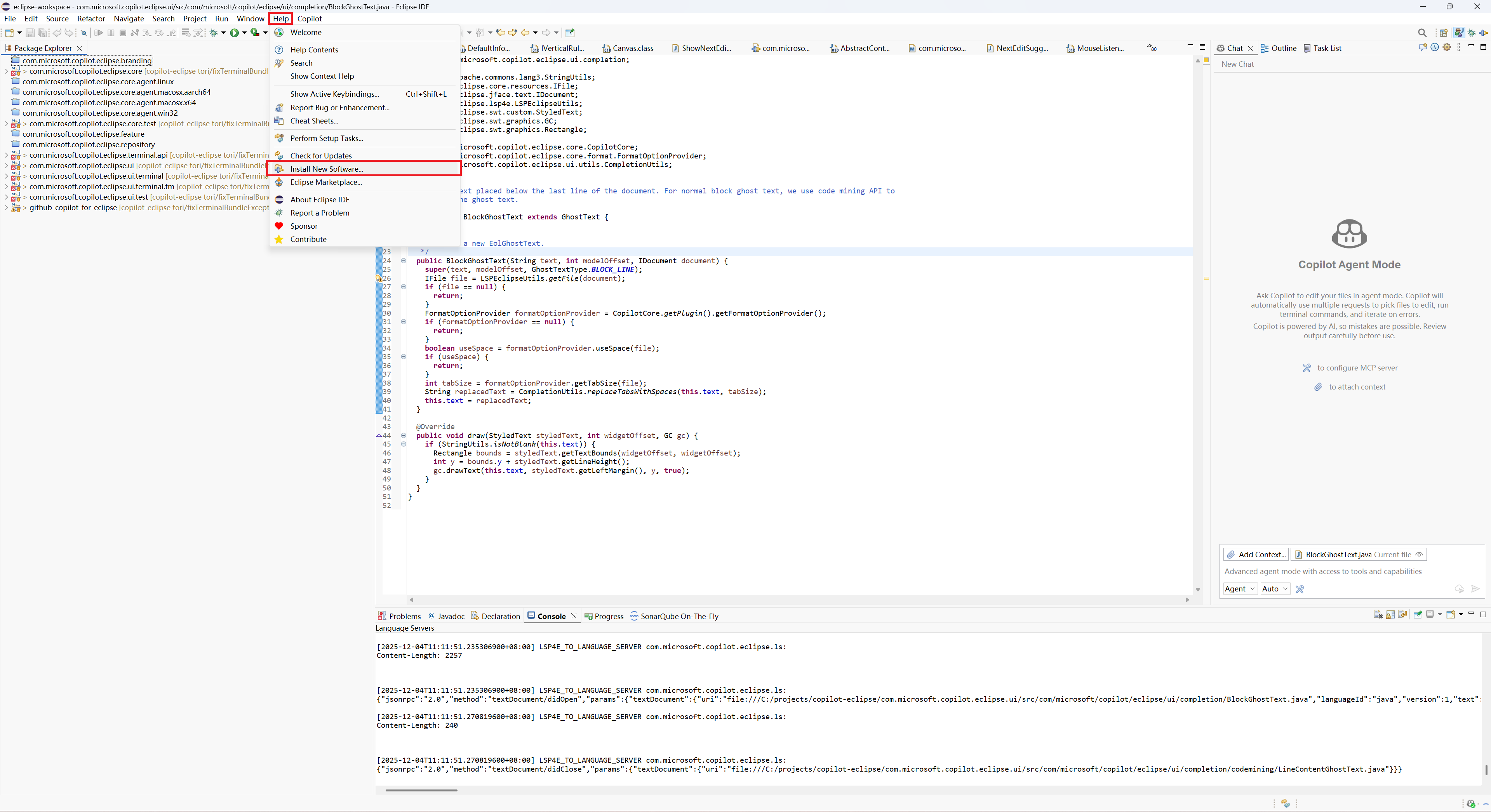Viewport: 1491px width, 812px height.
Task: Toggle console Word Wrap icon
Action: 1402,615
